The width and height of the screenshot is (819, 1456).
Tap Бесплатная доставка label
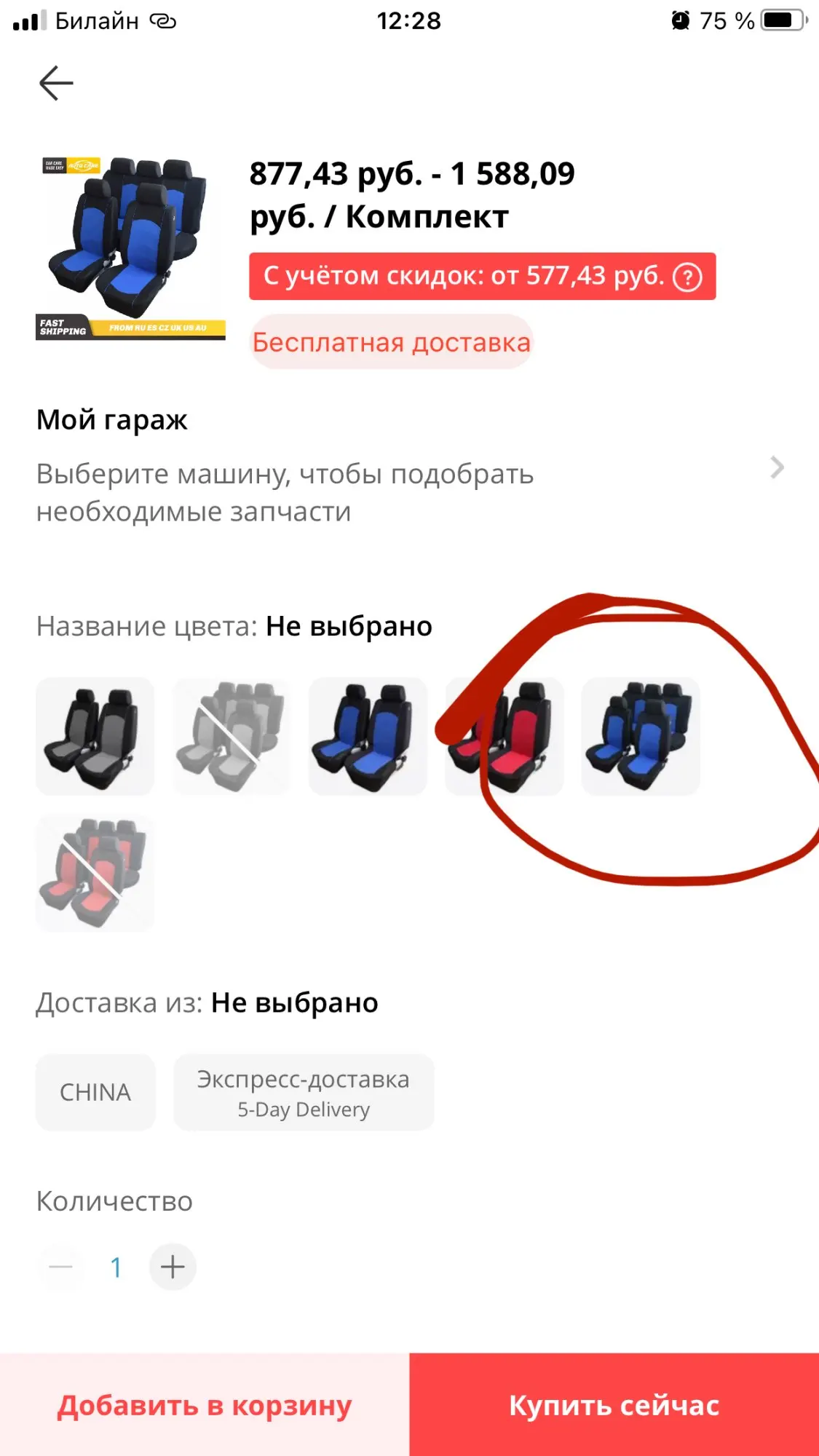click(392, 342)
